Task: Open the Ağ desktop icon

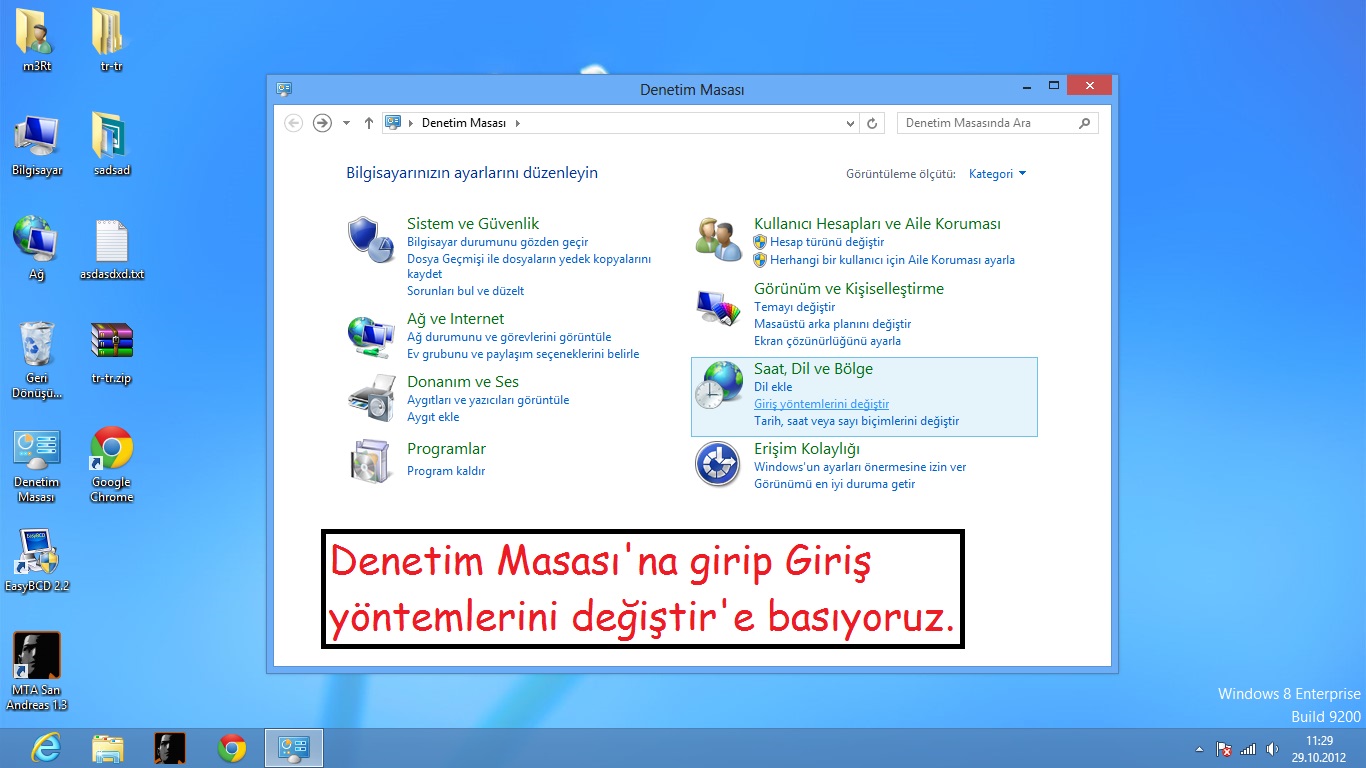Action: click(x=37, y=248)
